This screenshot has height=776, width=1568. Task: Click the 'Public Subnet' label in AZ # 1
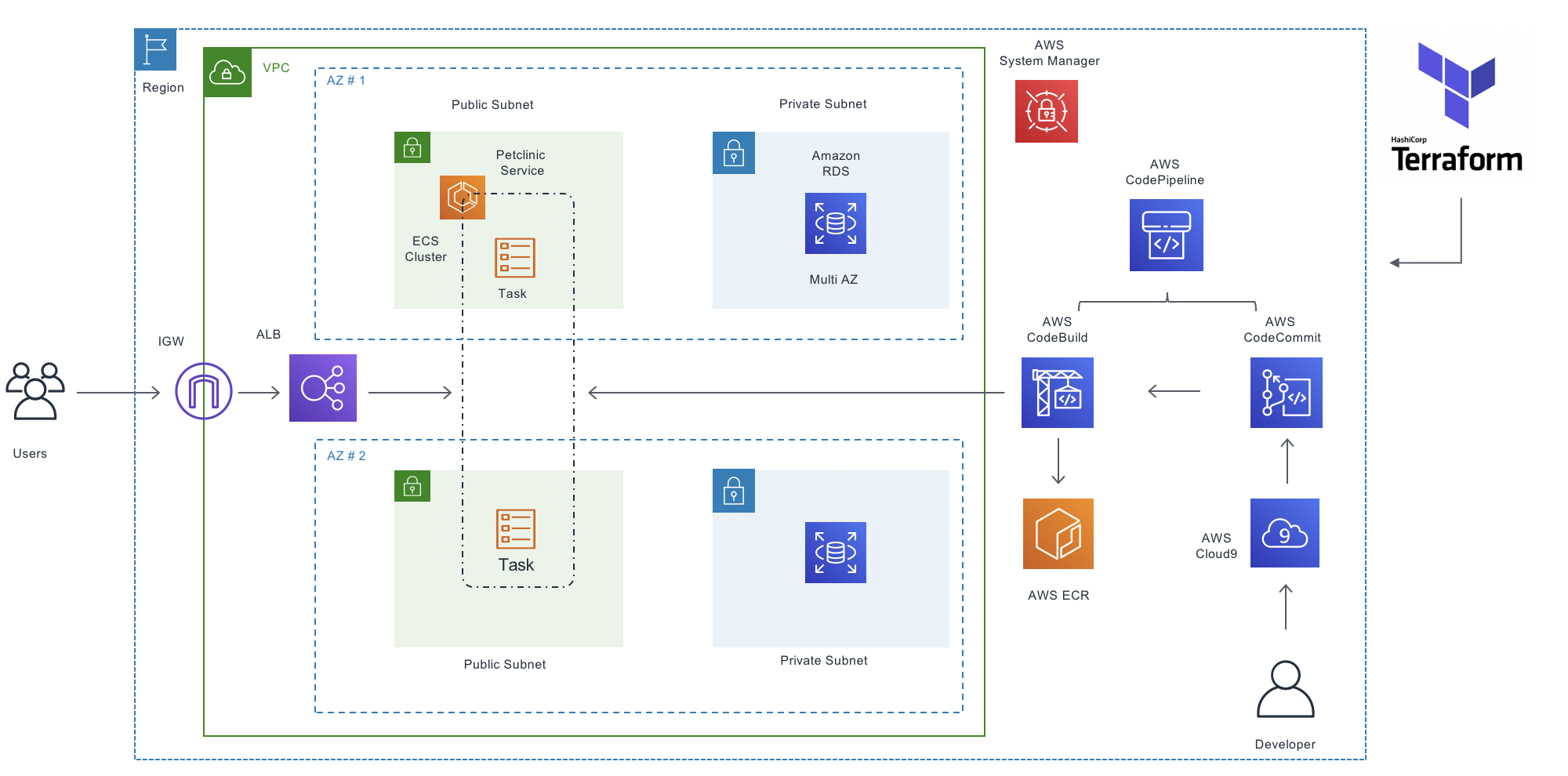coord(492,104)
